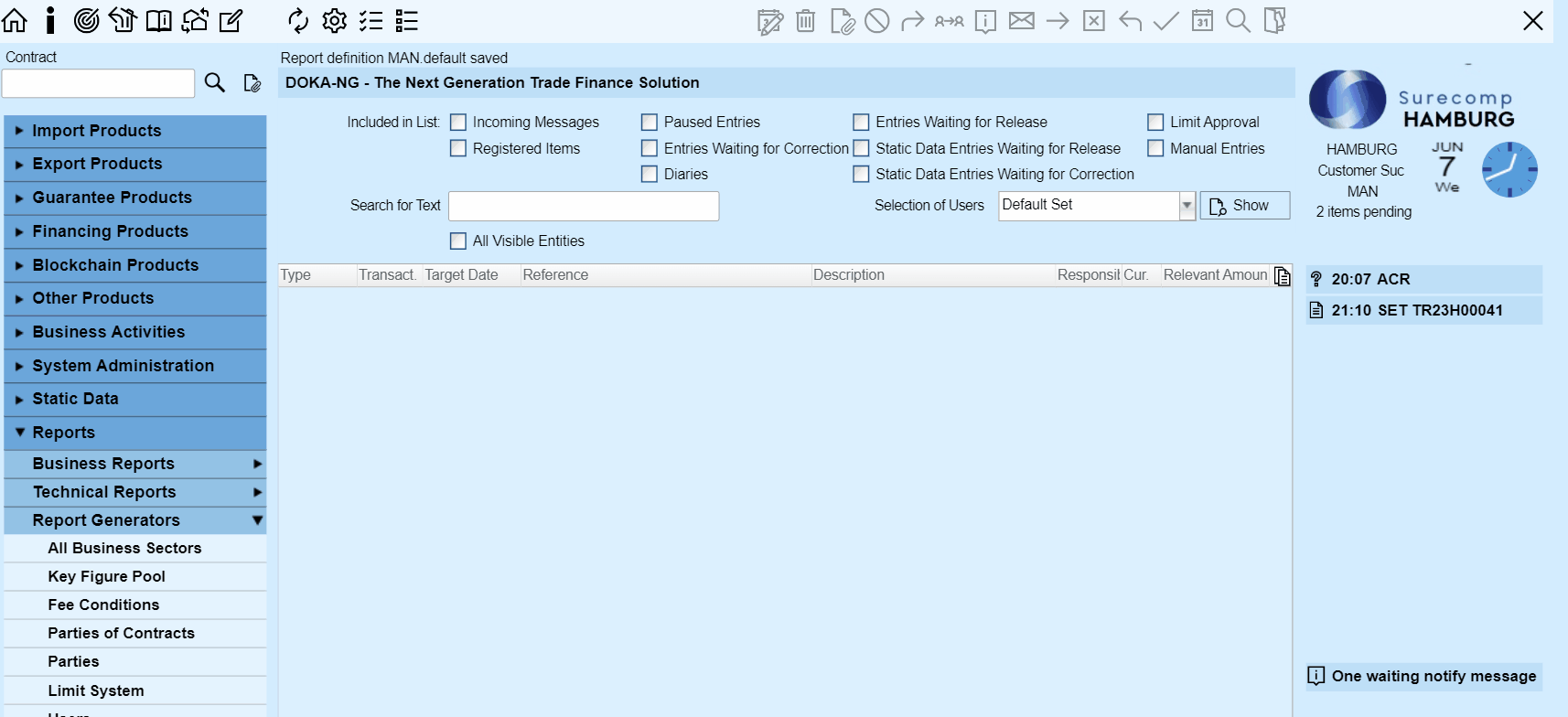Viewport: 1568px width, 717px height.
Task: Search contract with magnifier beside Contract field
Action: click(x=215, y=83)
